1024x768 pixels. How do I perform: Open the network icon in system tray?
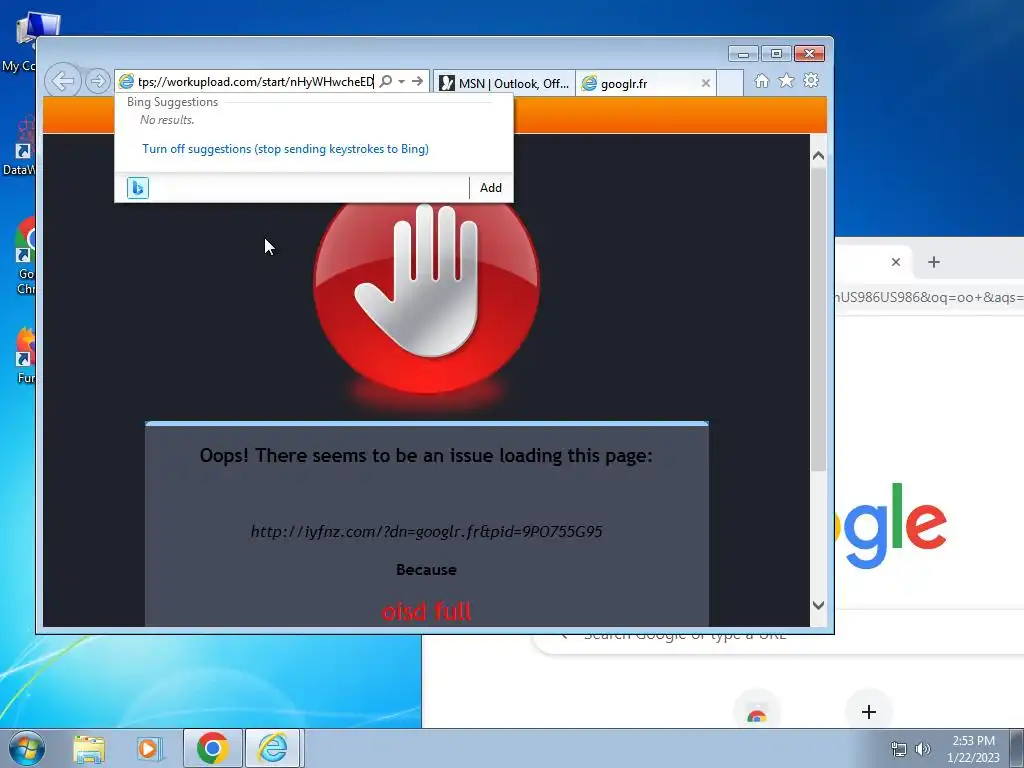tap(899, 749)
